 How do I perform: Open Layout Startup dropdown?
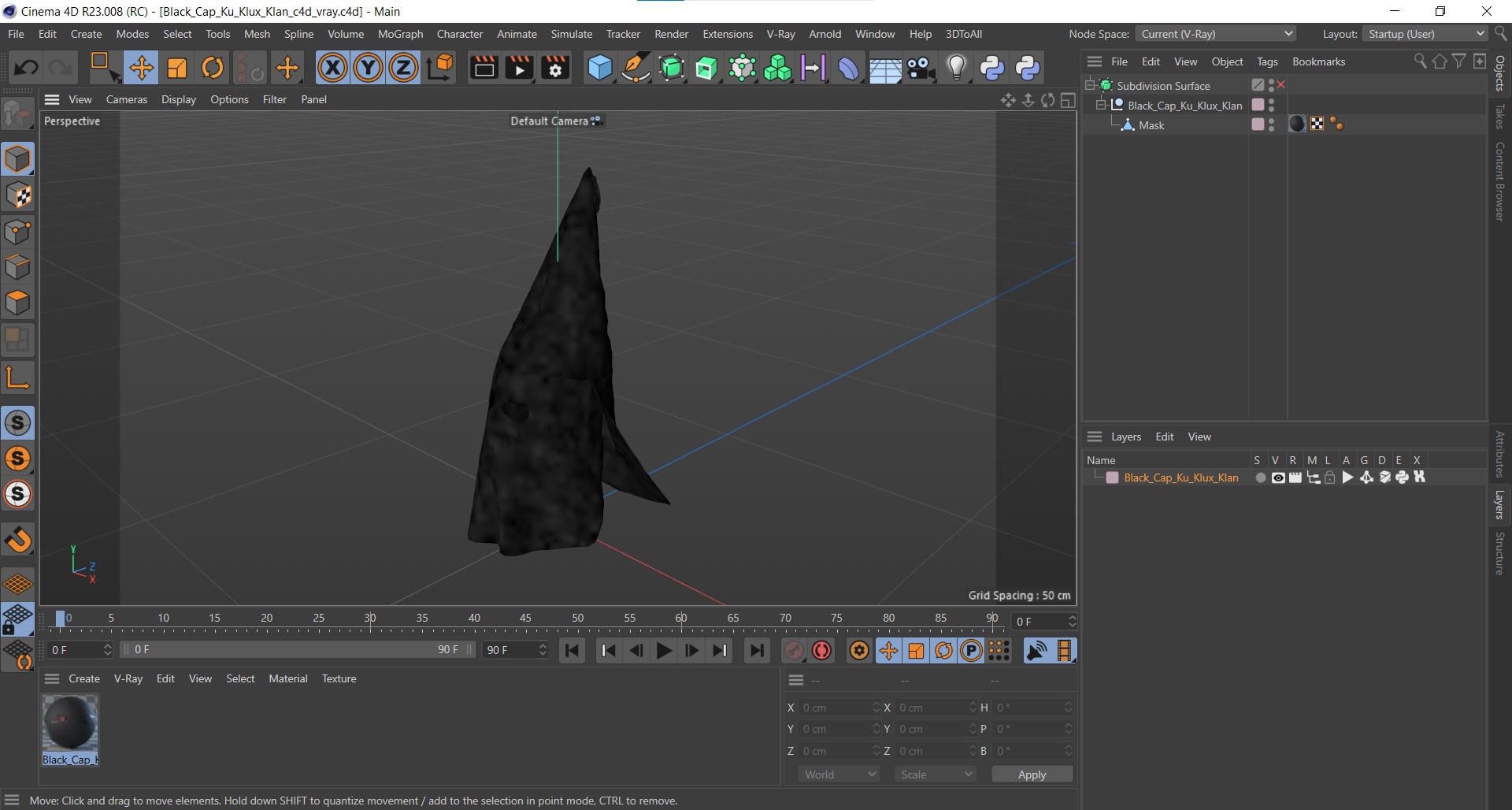1425,34
